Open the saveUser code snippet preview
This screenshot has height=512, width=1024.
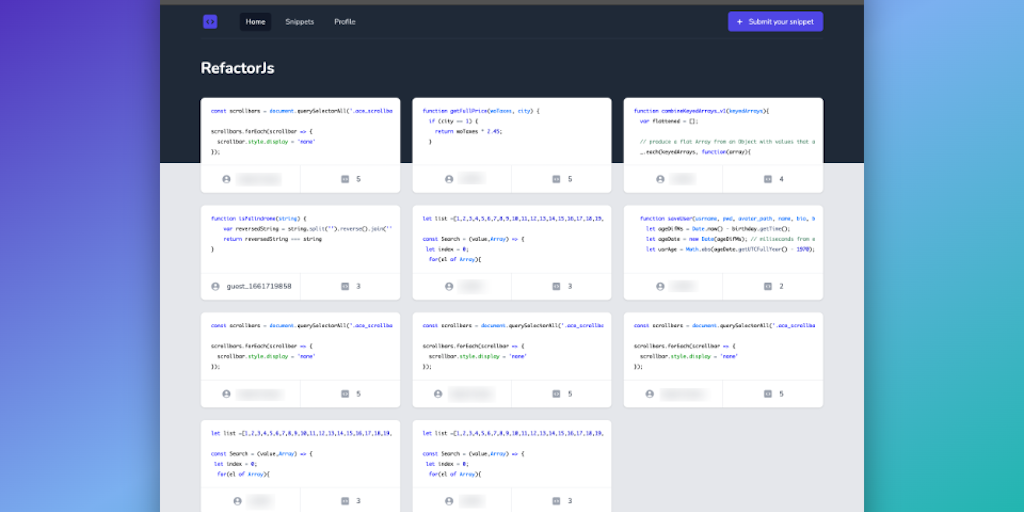pyautogui.click(x=723, y=238)
